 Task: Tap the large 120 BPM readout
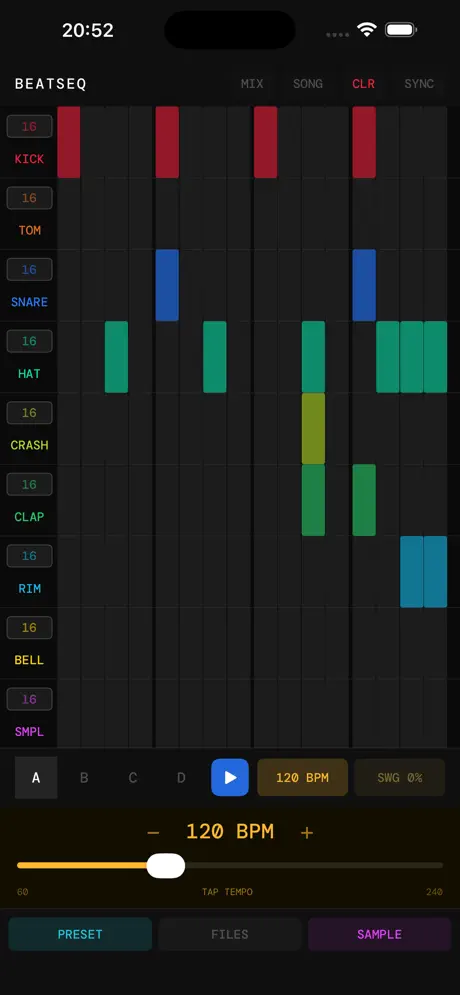[230, 831]
